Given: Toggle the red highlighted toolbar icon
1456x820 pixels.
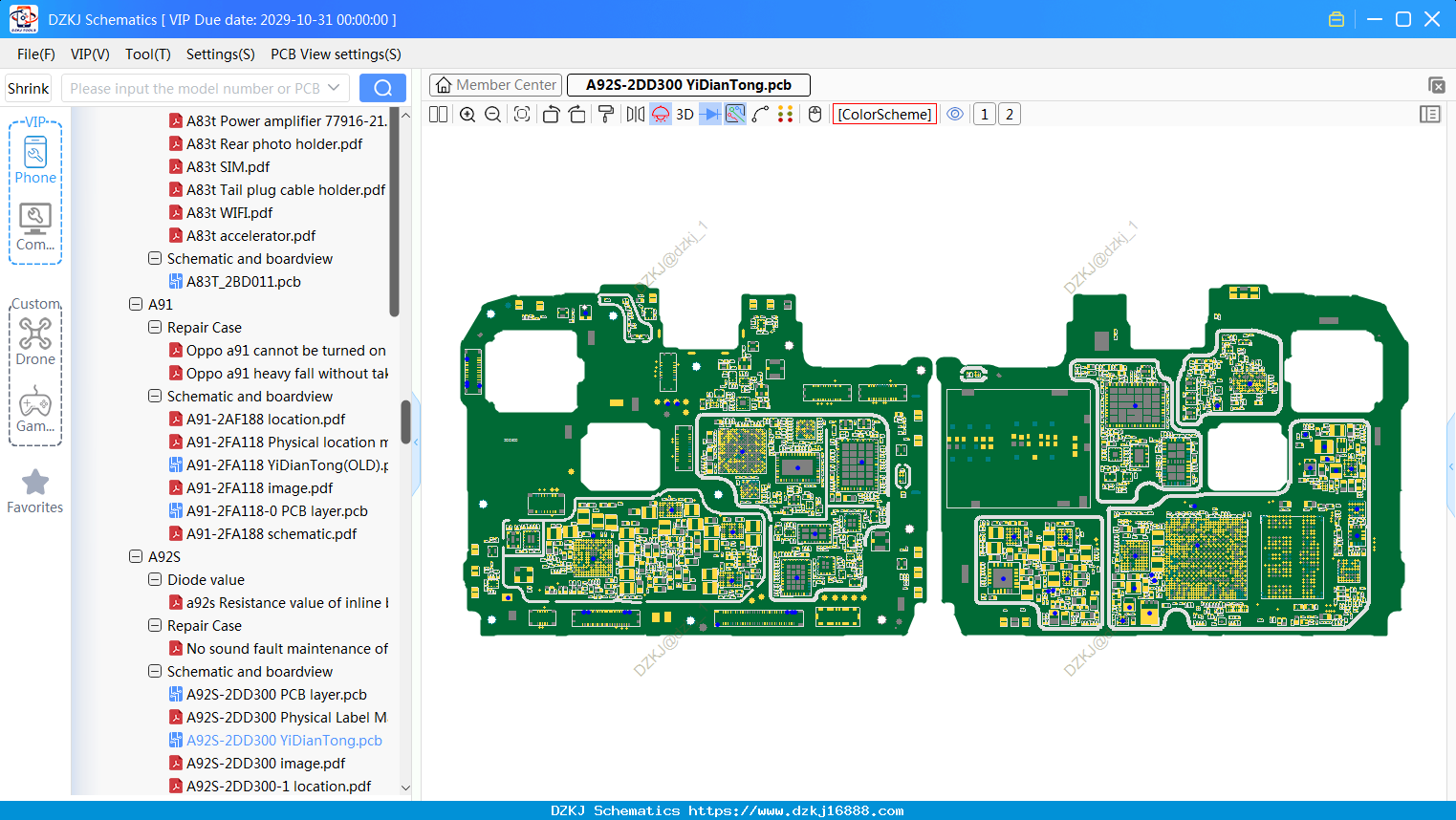Looking at the screenshot, I should (x=661, y=115).
